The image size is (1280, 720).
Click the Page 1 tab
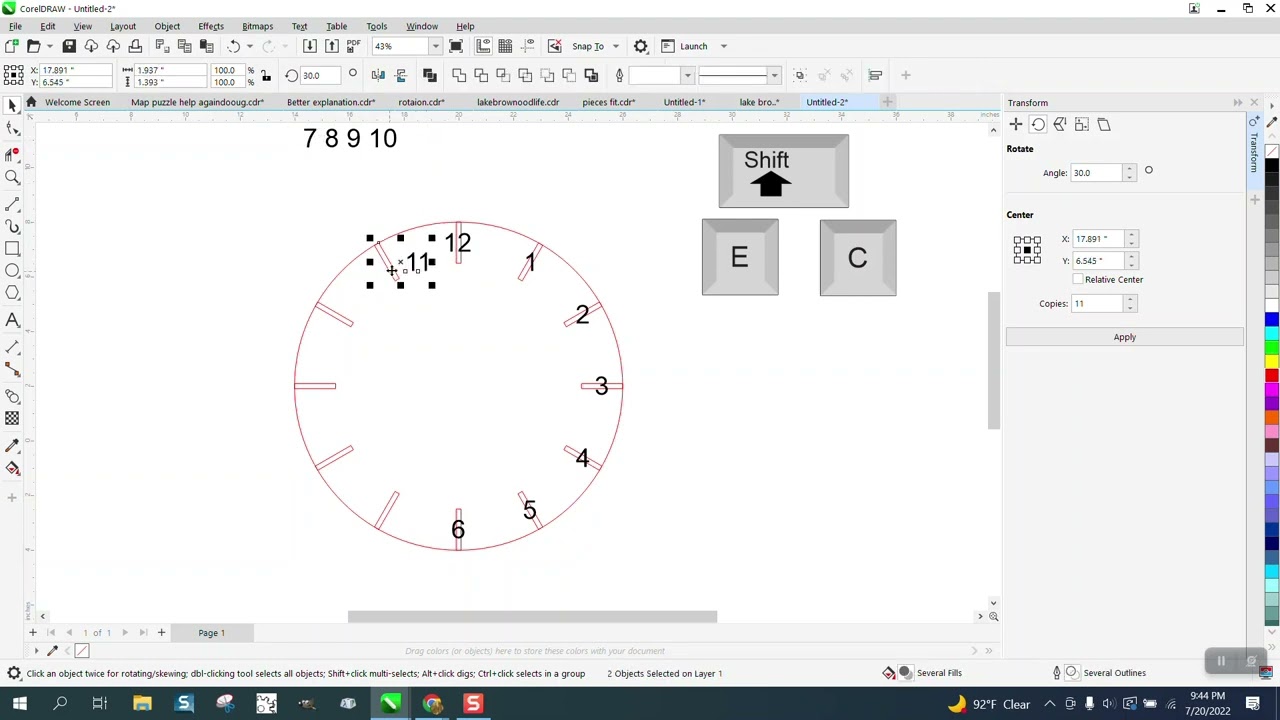point(211,632)
